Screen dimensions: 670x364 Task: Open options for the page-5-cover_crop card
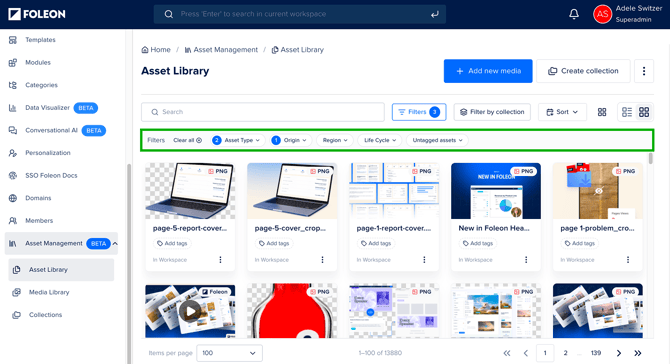click(322, 260)
